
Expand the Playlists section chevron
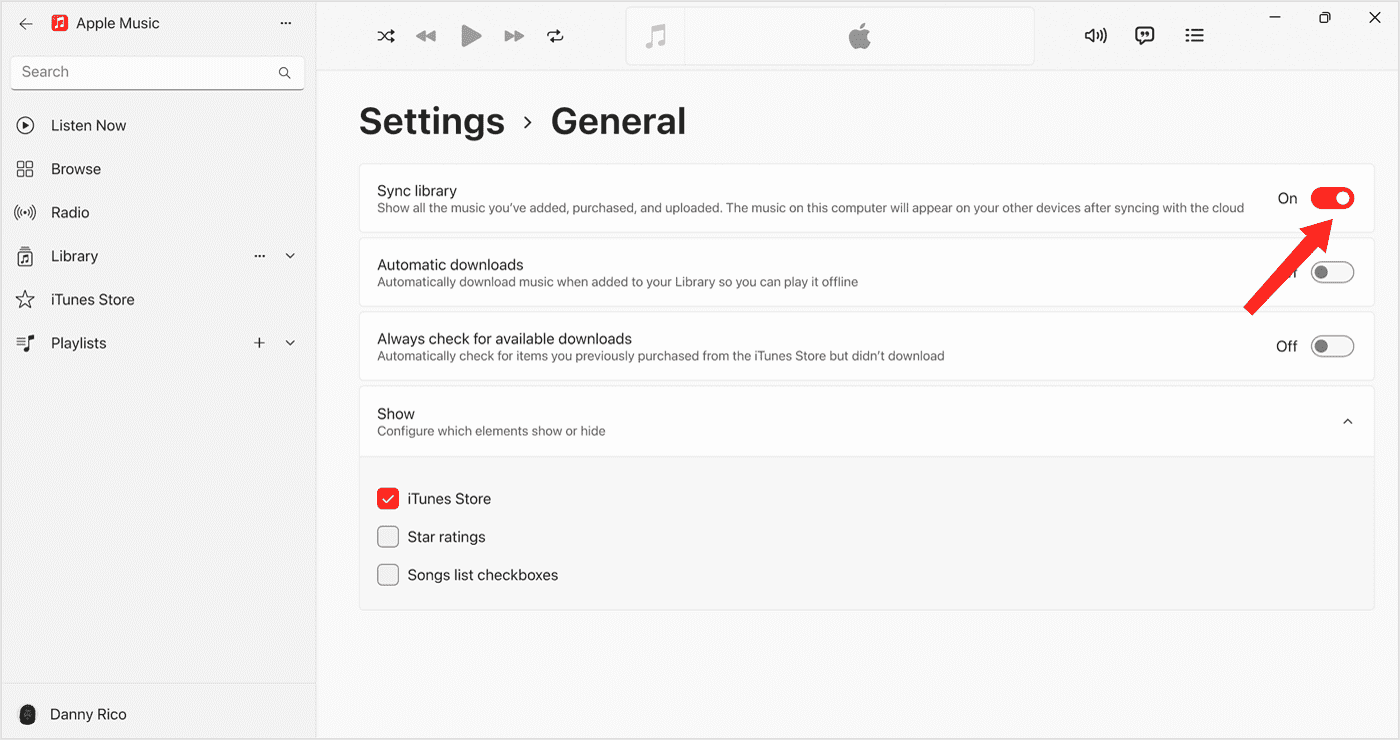click(290, 343)
